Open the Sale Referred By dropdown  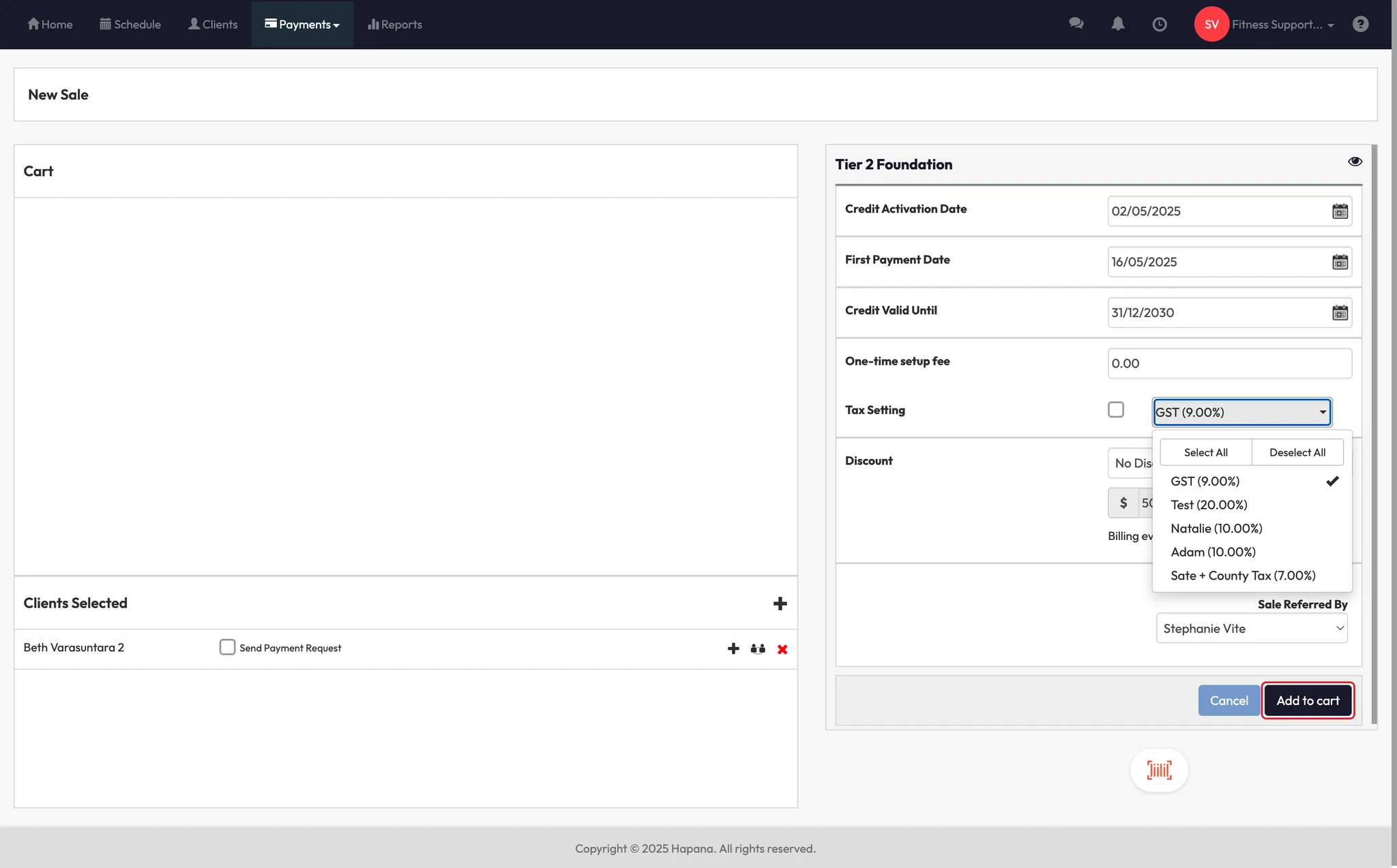point(1252,629)
